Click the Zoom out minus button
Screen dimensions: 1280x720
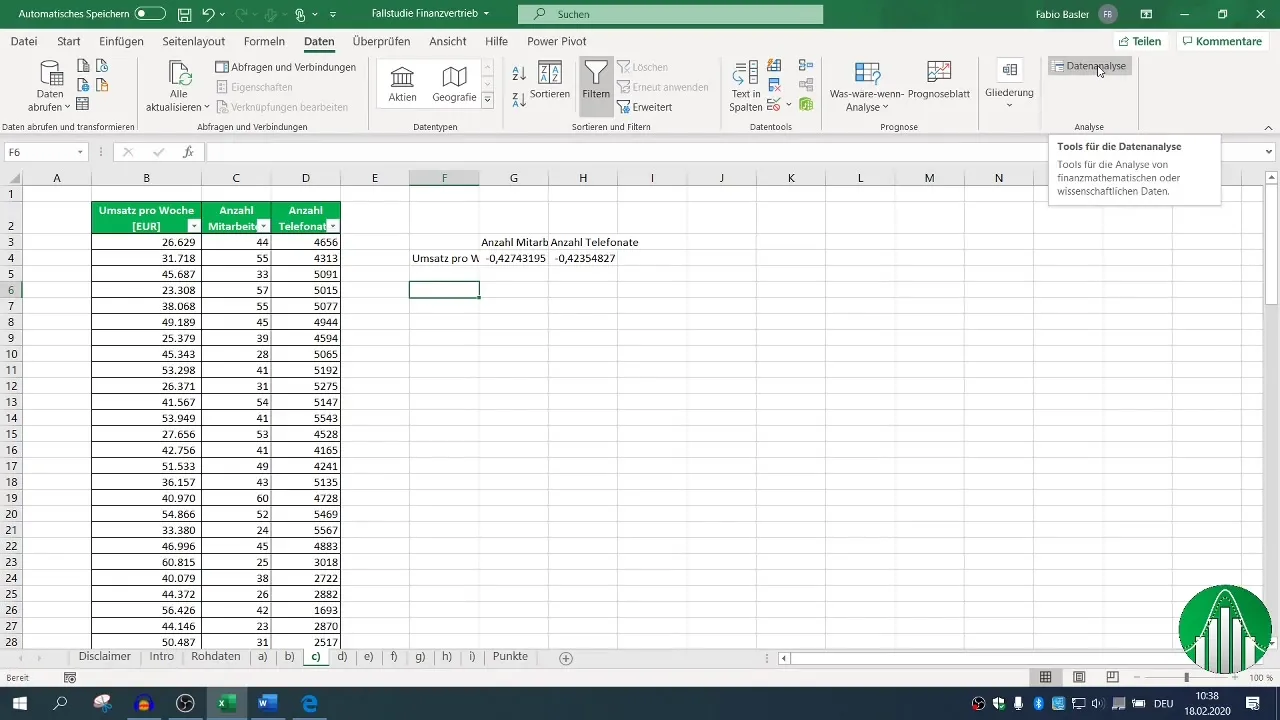(x=1136, y=677)
